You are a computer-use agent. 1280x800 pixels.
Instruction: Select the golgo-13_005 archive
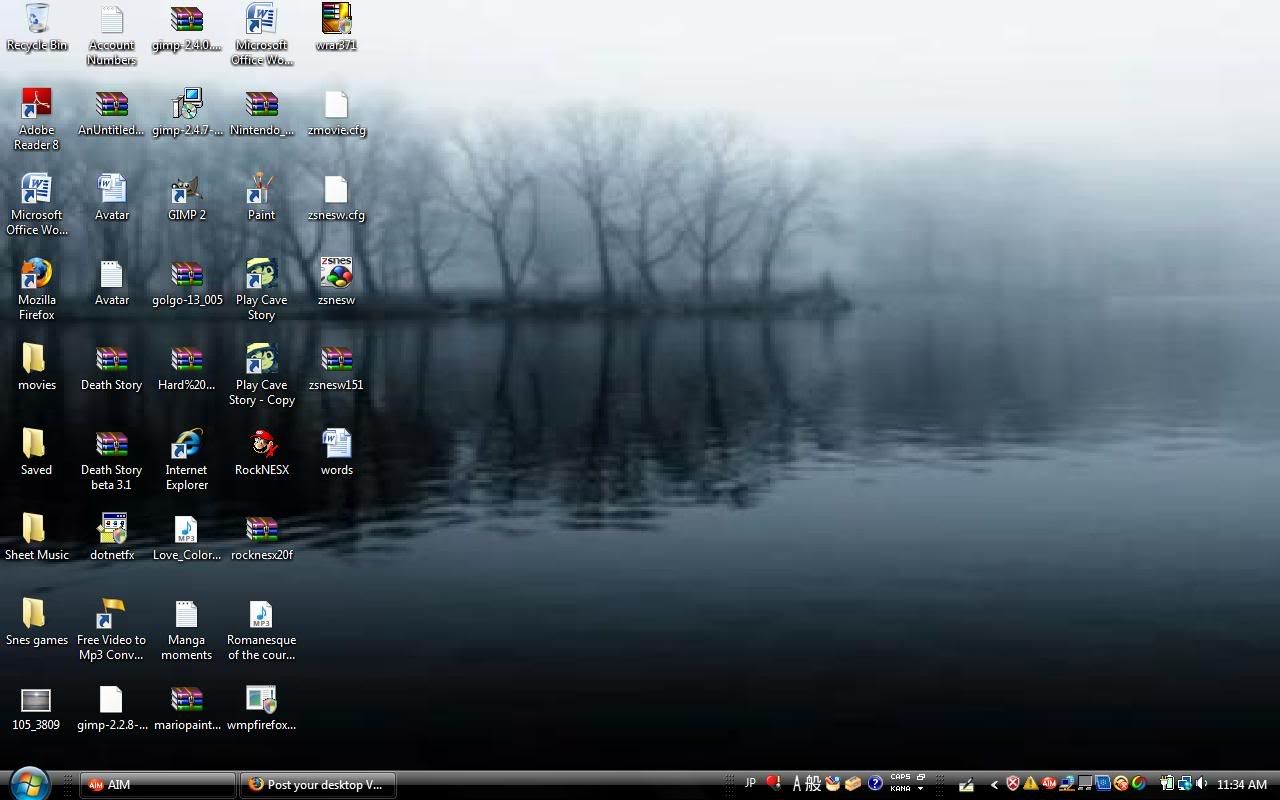pyautogui.click(x=187, y=282)
